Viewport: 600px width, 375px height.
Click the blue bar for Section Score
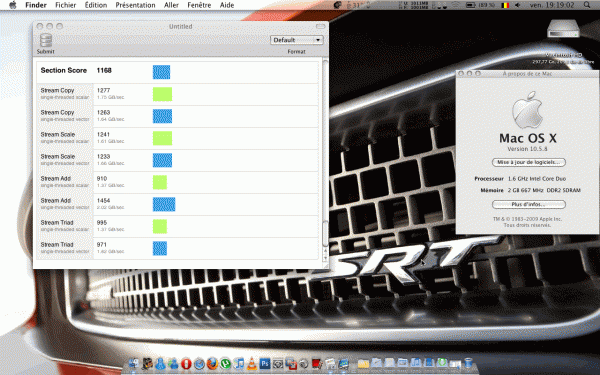[x=161, y=72]
